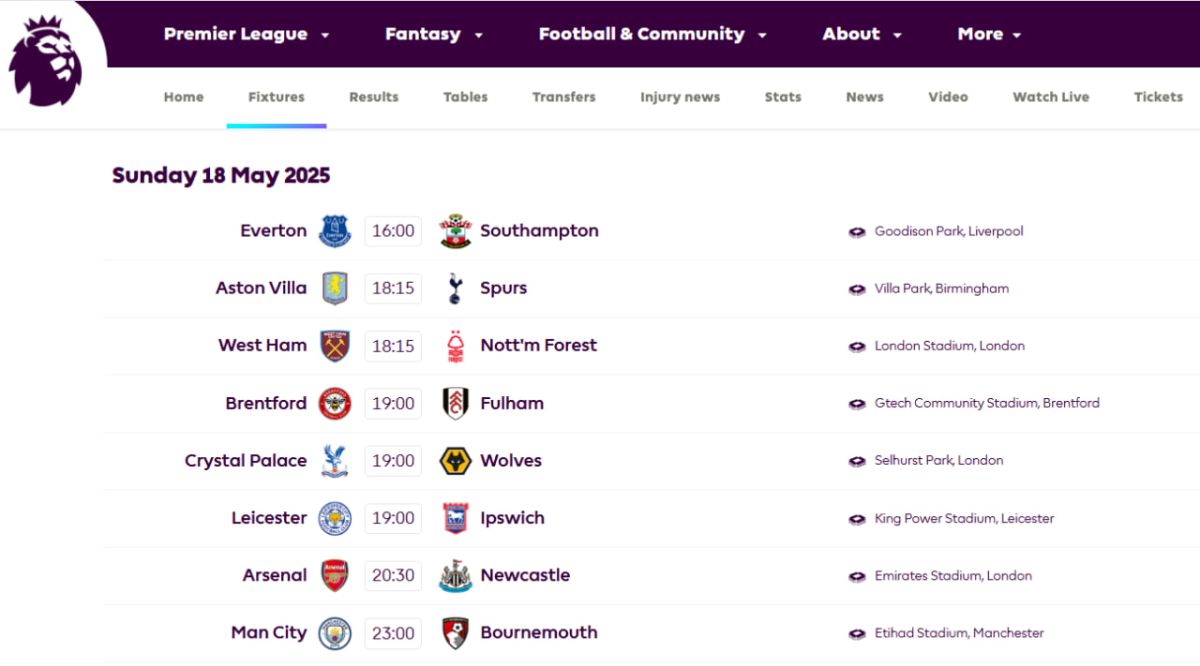Open the Tables tab

[466, 97]
